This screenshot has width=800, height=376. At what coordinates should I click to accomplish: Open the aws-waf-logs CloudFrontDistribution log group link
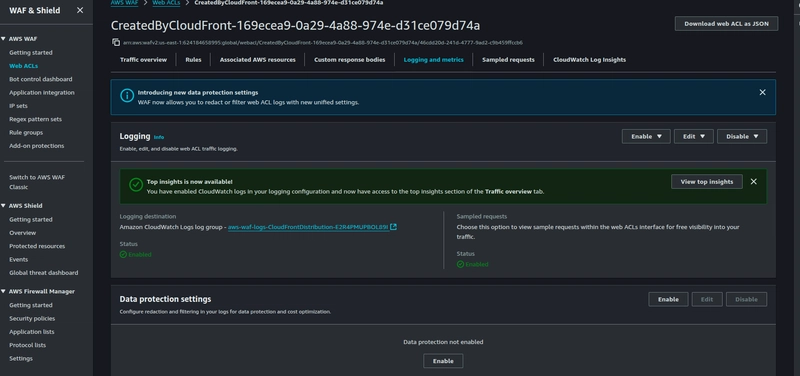coord(308,227)
